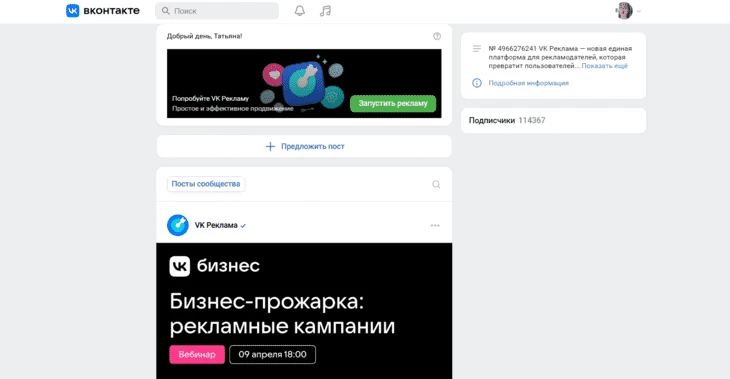This screenshot has height=379, width=730.
Task: Open VK Реклама community avatar in post
Action: 178,225
